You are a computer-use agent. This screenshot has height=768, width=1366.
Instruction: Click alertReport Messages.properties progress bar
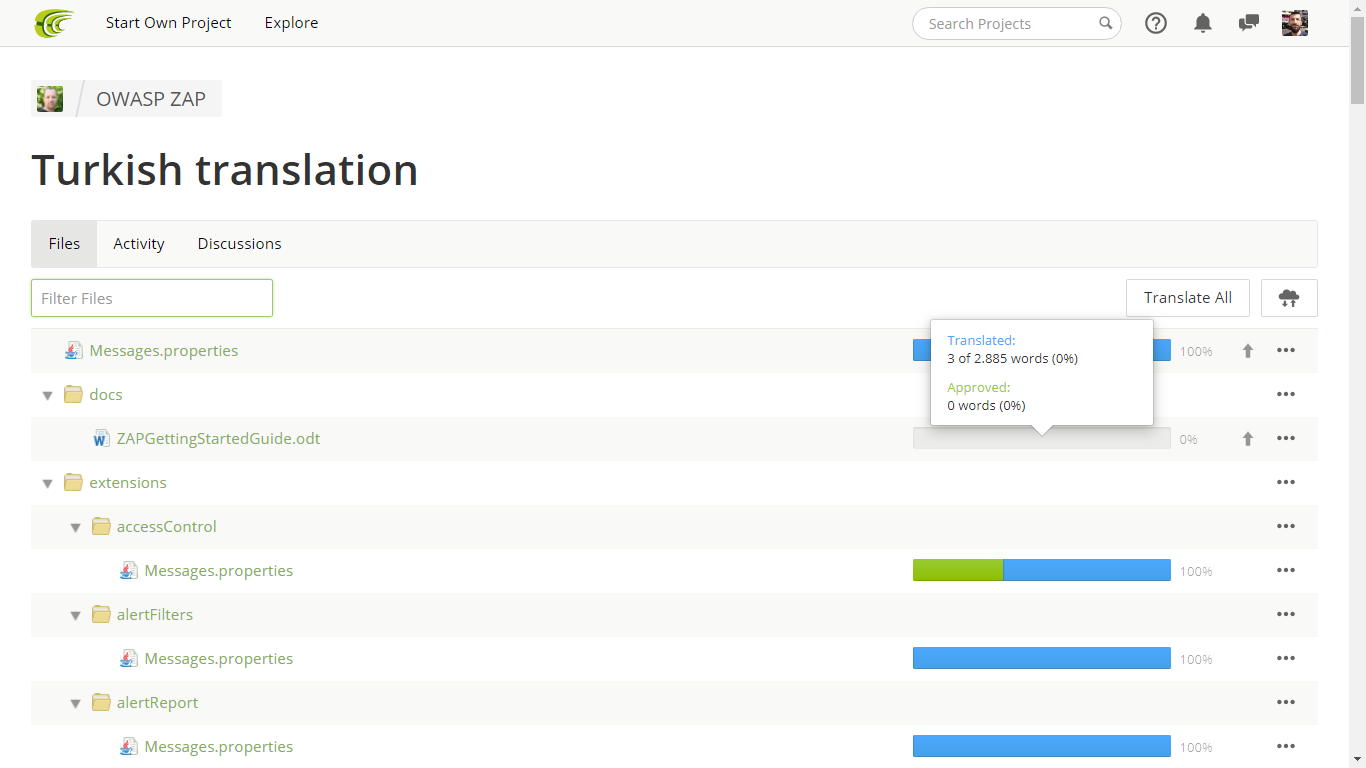pos(1042,747)
